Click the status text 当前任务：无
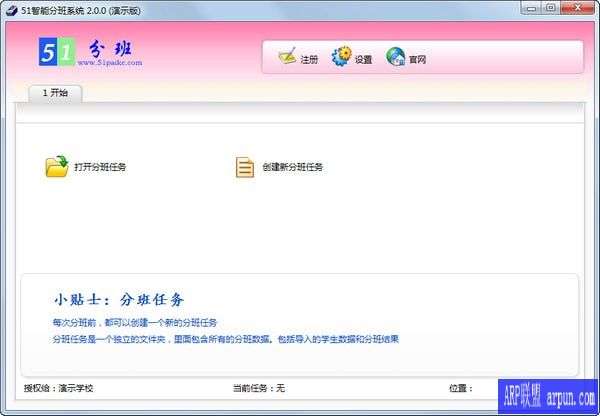Image resolution: width=600 pixels, height=416 pixels. 259,388
